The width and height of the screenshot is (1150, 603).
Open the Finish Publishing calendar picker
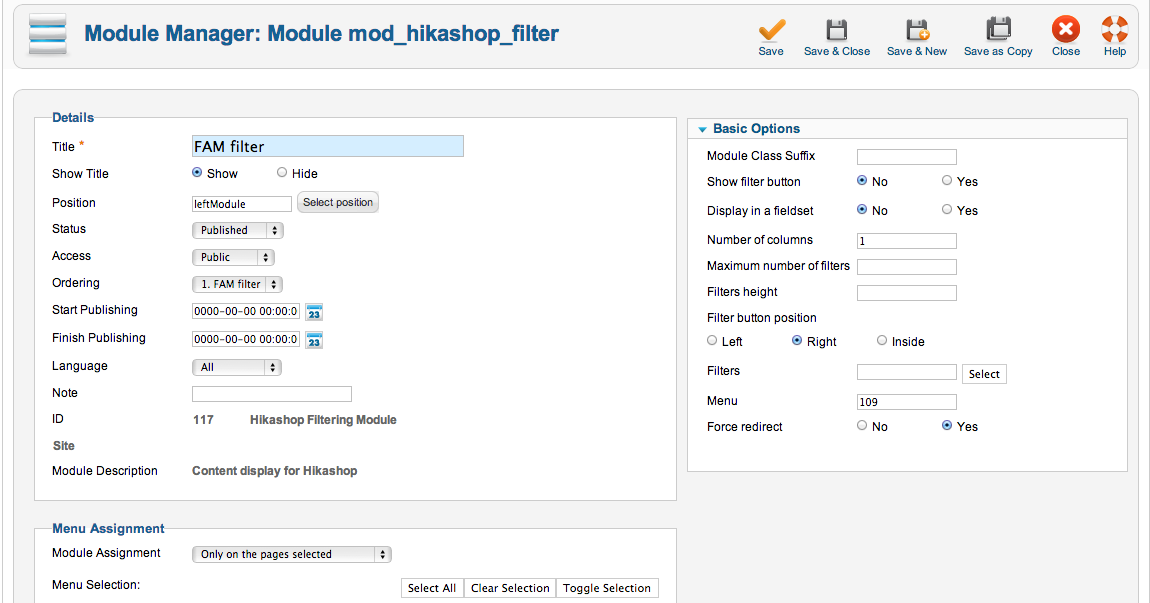click(x=314, y=340)
